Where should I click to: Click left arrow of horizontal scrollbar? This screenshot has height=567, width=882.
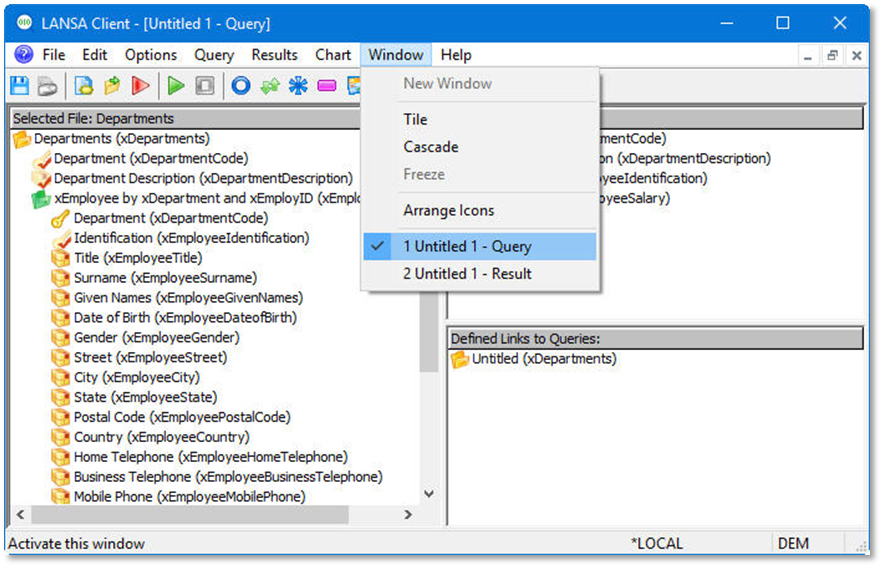[x=20, y=514]
